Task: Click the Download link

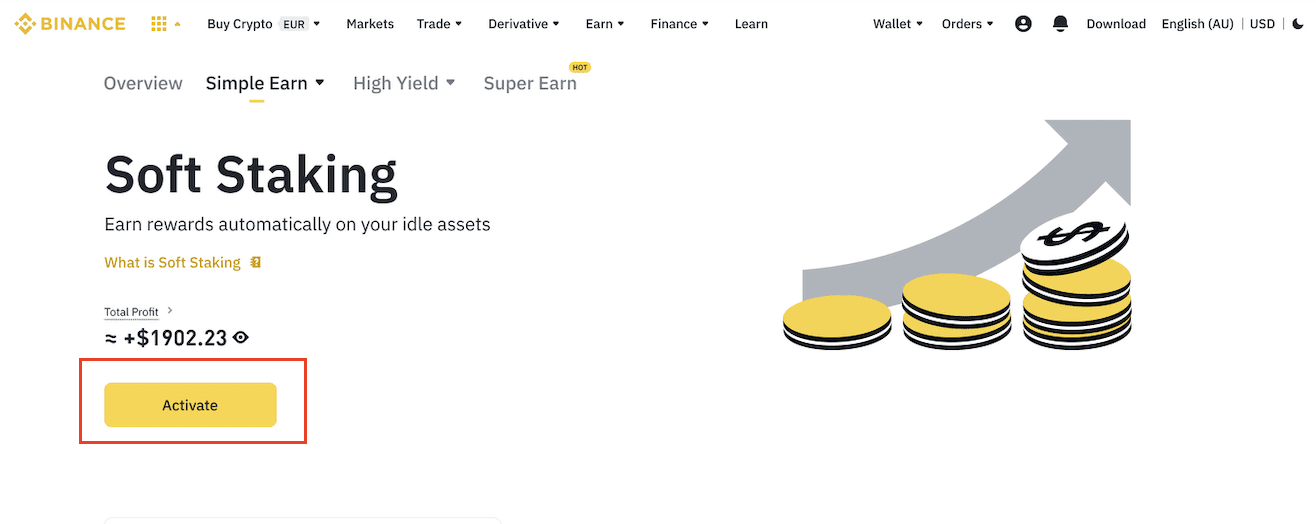Action: pyautogui.click(x=1116, y=24)
